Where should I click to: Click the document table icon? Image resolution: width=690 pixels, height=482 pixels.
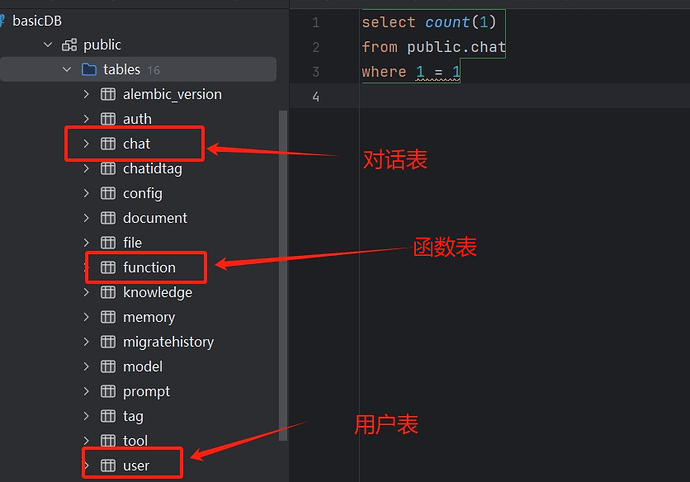[x=108, y=218]
